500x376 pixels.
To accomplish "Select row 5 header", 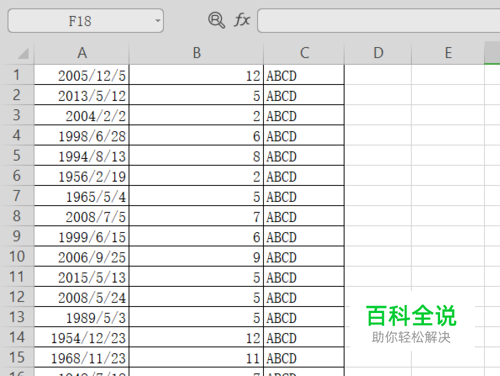I will point(17,155).
